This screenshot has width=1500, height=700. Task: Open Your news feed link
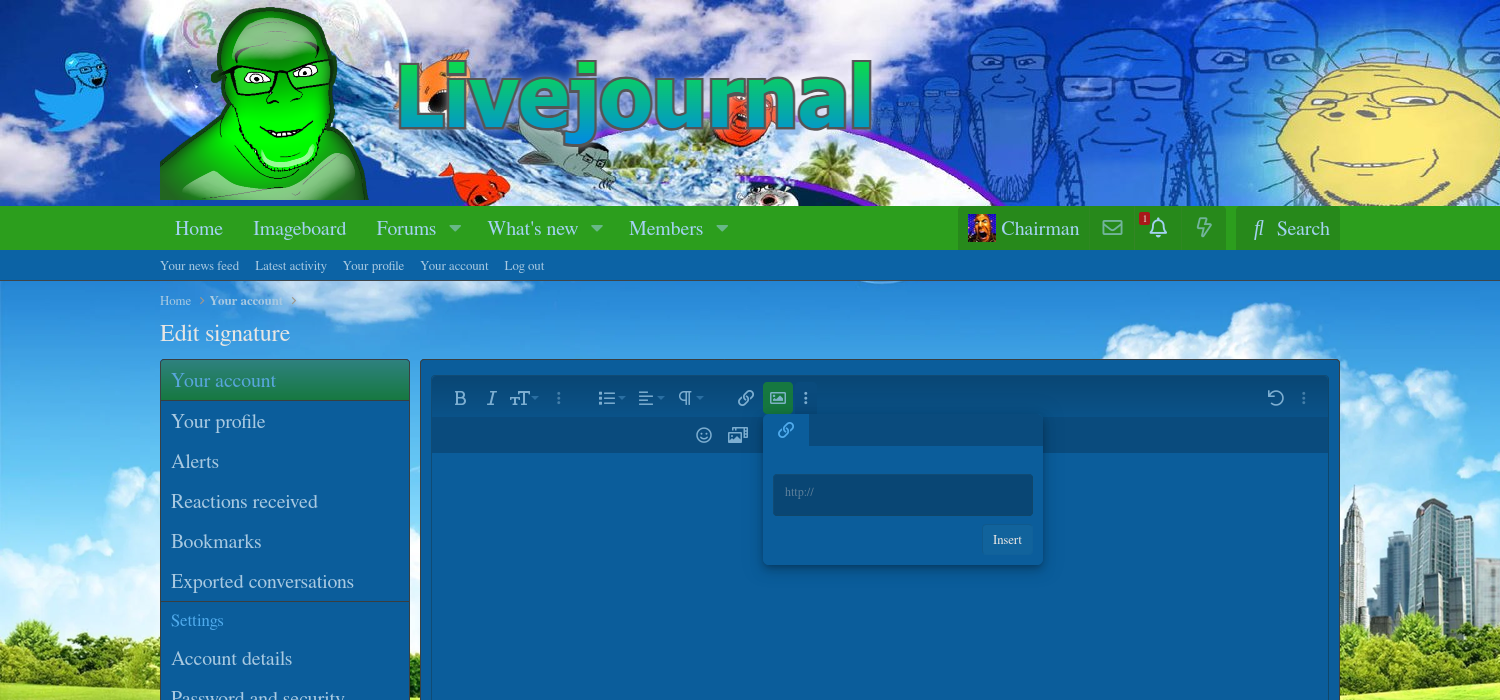coord(199,266)
